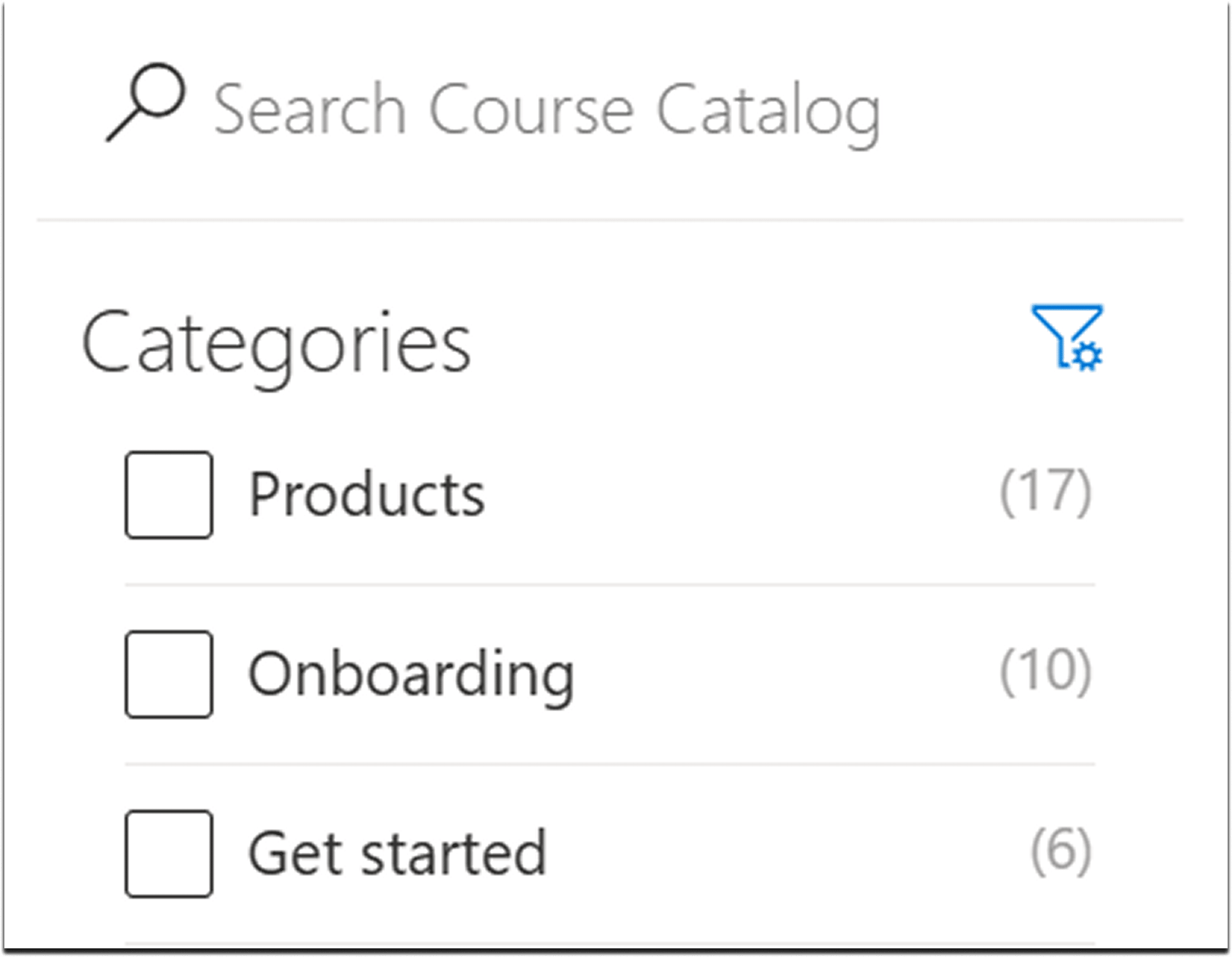Click the funnel part of filter icon

(1061, 327)
